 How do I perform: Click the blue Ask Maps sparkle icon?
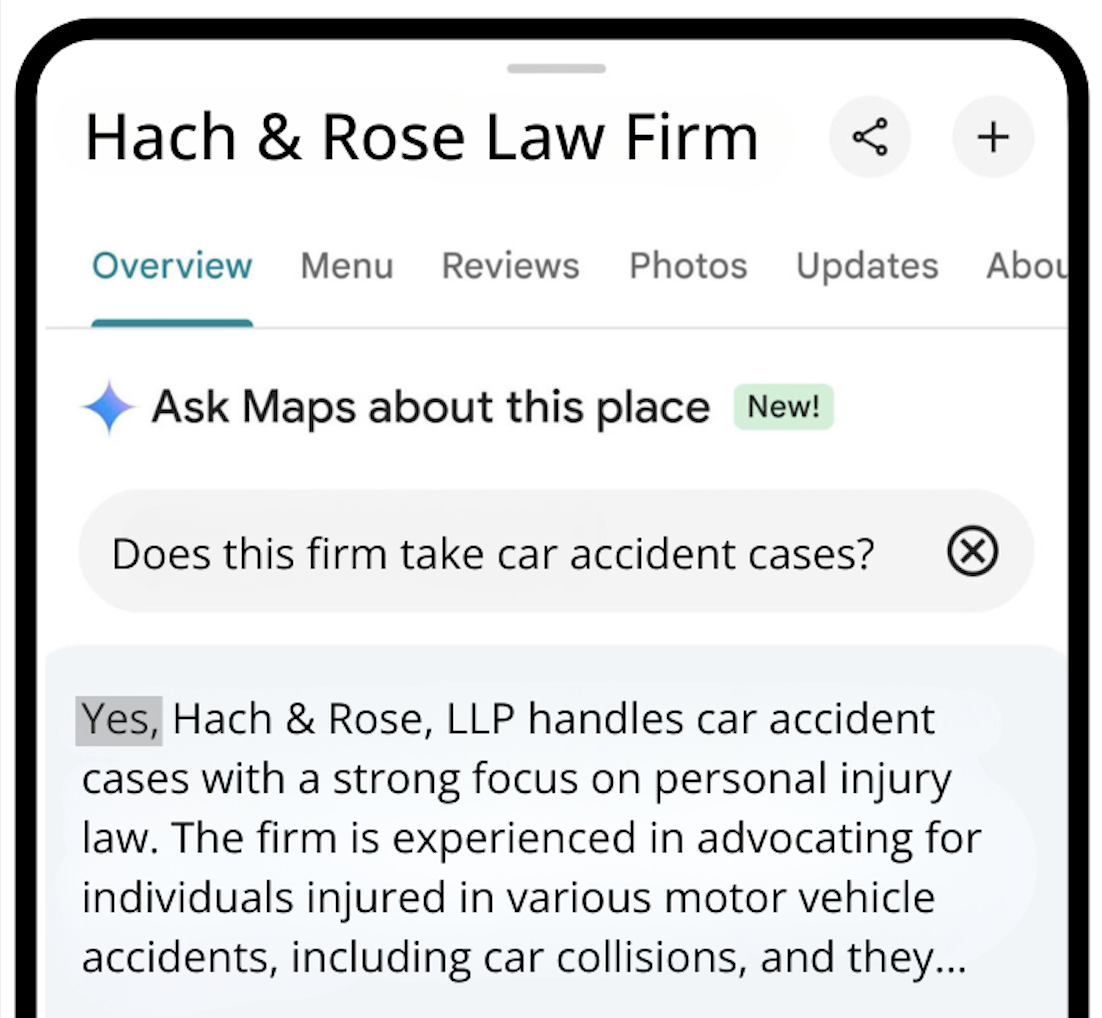[108, 407]
